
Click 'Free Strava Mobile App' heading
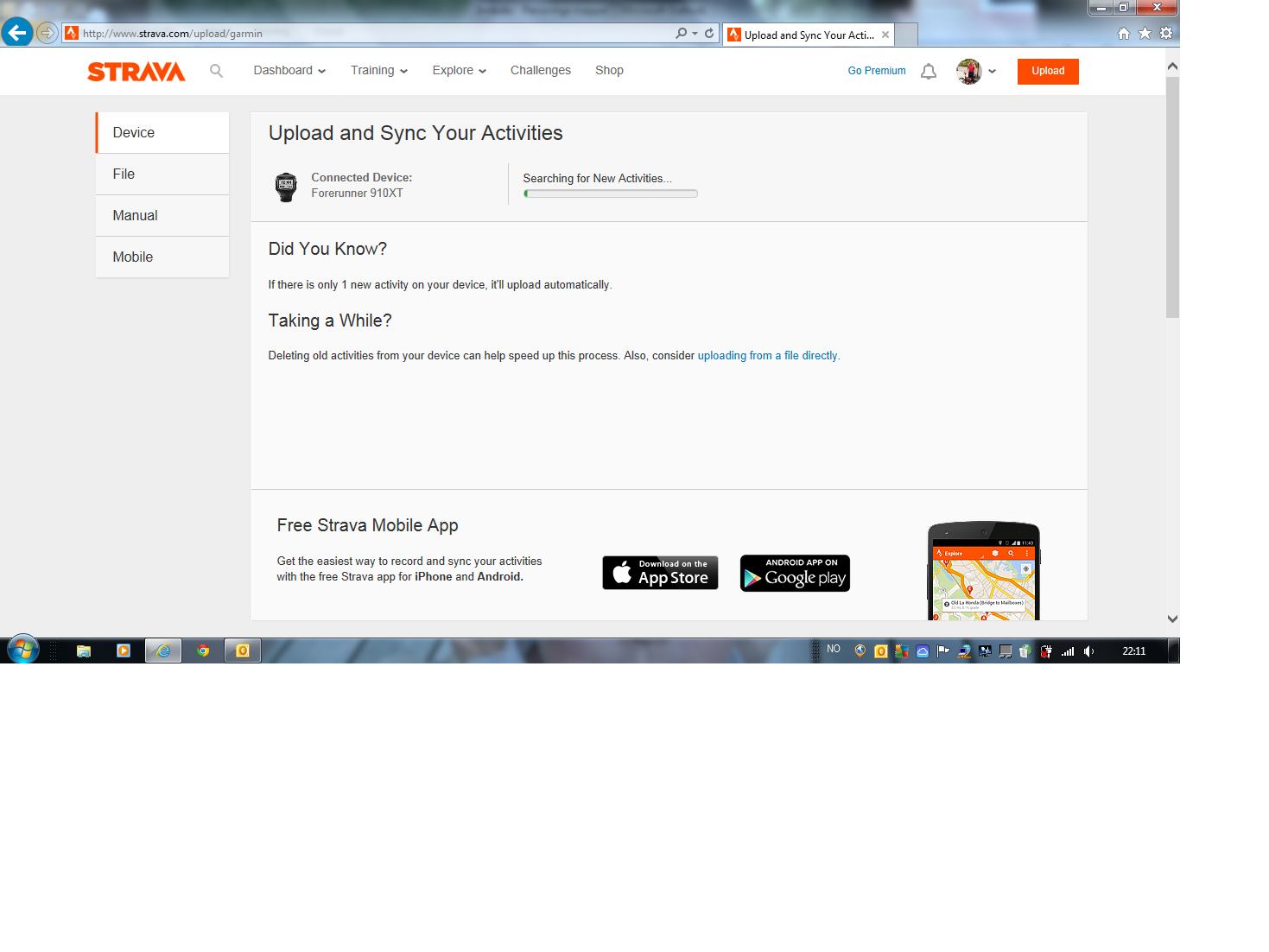click(x=367, y=525)
